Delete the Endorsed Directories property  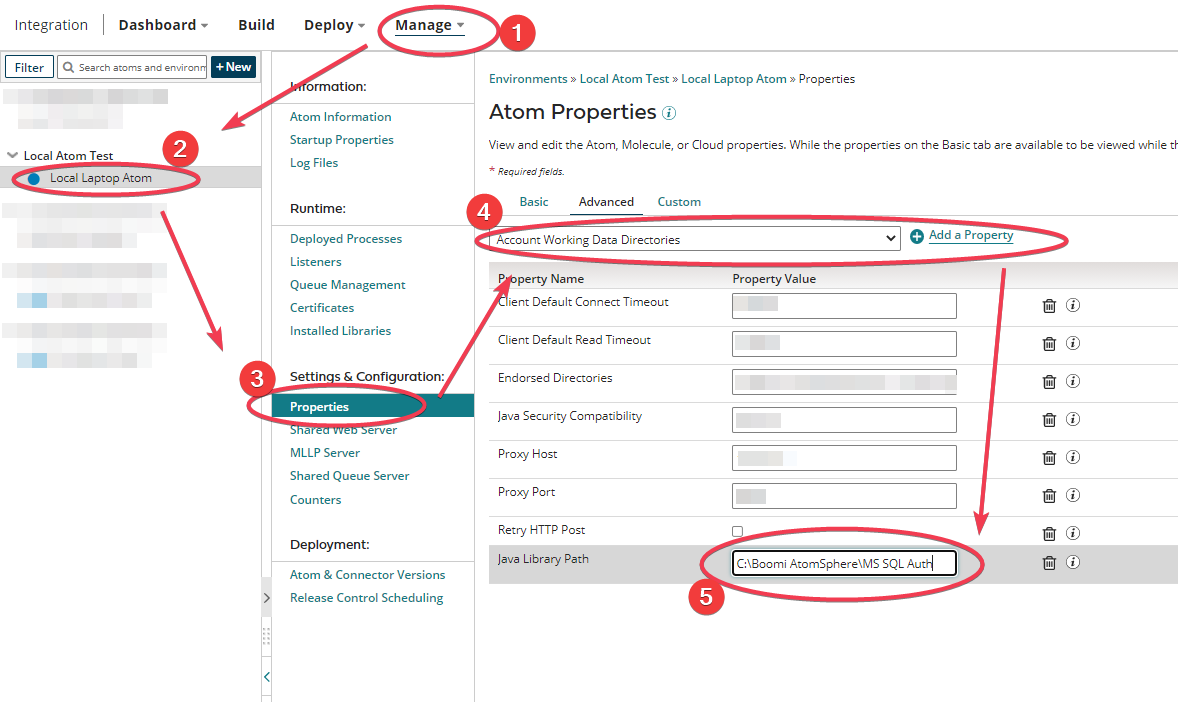[1049, 381]
